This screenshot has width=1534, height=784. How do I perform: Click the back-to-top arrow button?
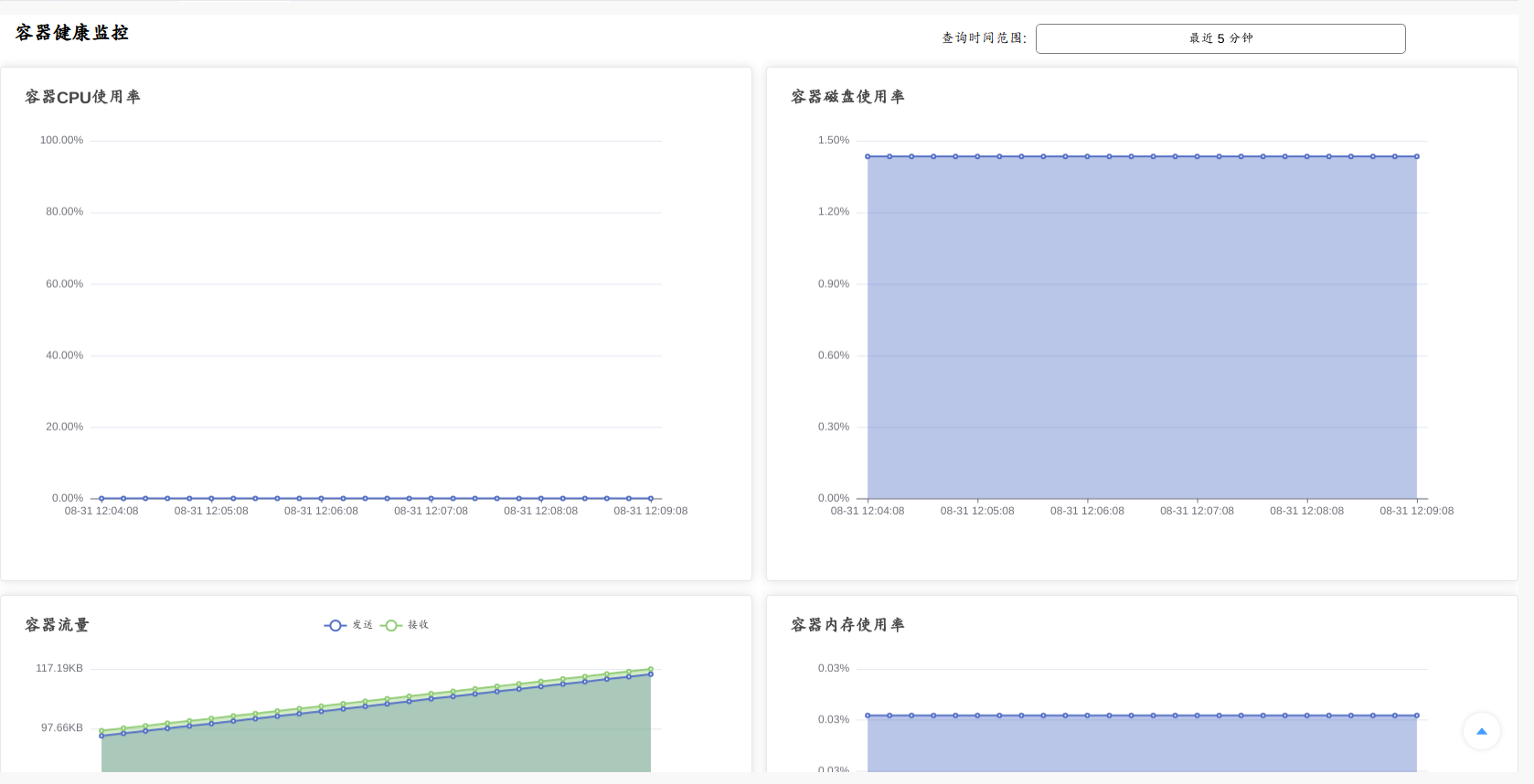(x=1481, y=731)
